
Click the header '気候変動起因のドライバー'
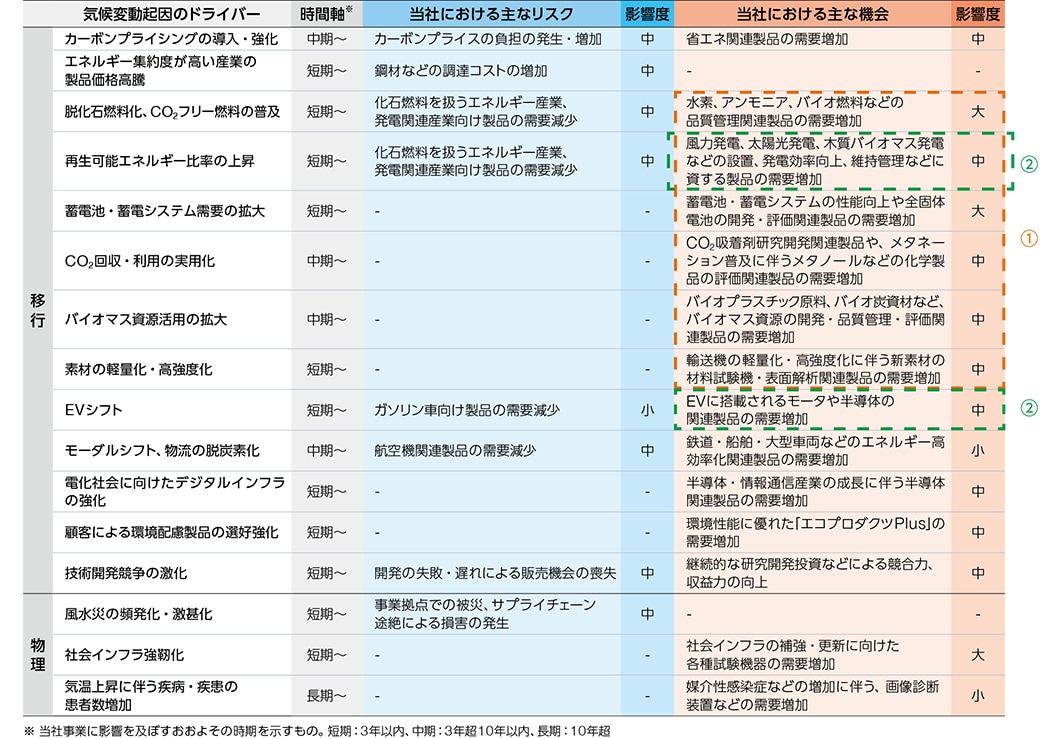[x=171, y=13]
